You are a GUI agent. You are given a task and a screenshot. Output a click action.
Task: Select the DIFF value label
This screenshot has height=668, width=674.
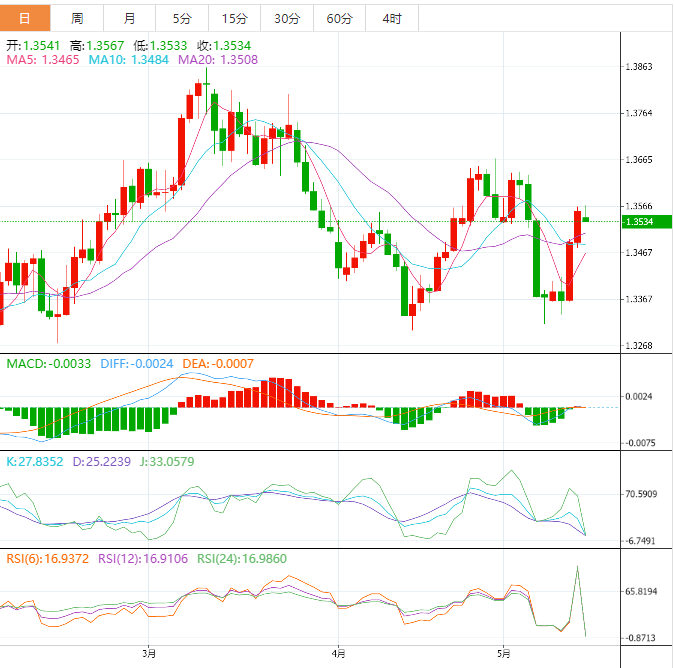click(138, 363)
